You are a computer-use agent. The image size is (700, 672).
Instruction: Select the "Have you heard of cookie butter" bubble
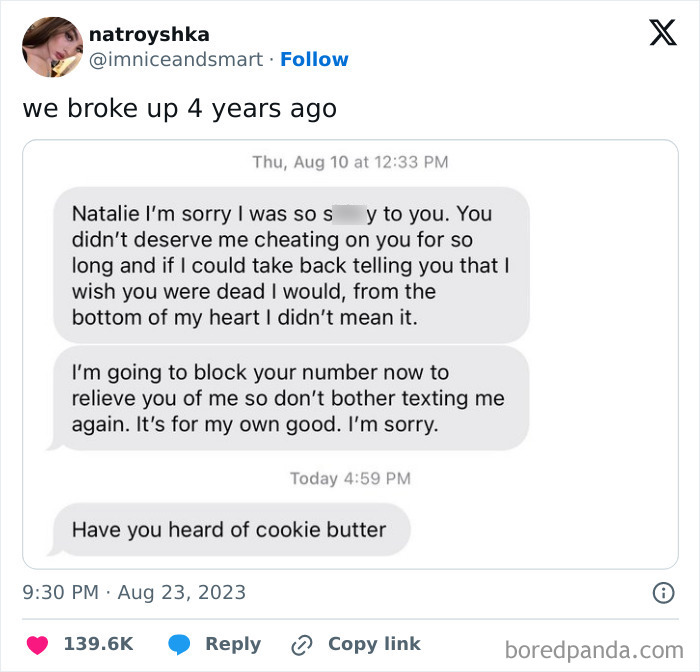[x=228, y=529]
